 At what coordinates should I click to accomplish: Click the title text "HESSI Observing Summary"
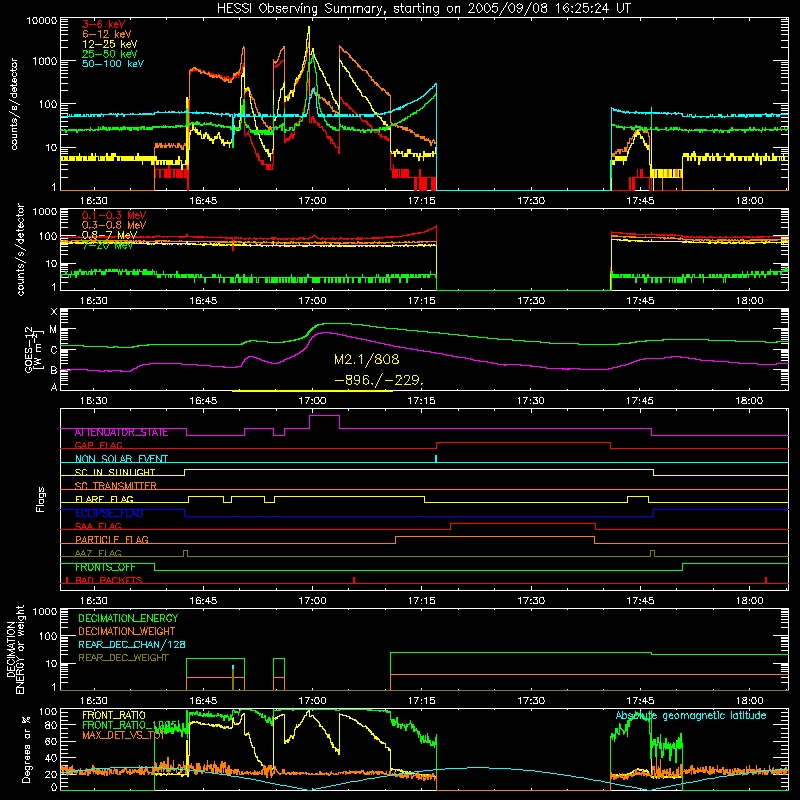coord(301,9)
